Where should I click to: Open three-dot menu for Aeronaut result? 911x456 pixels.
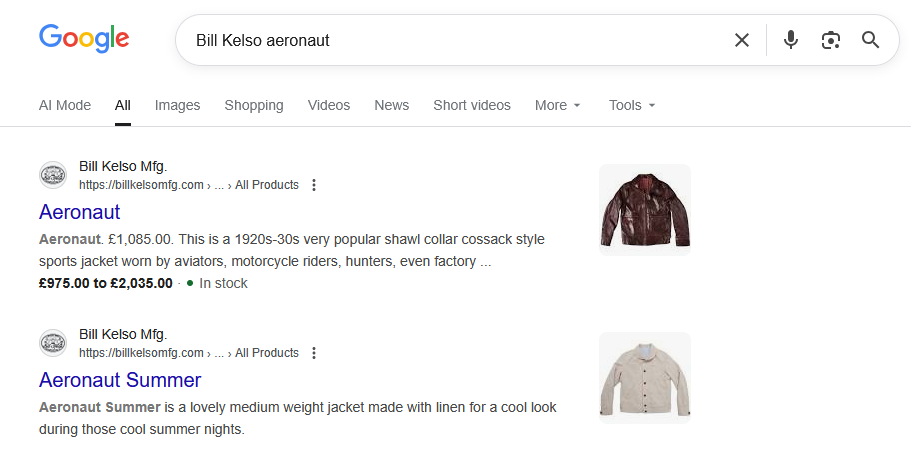[x=314, y=185]
